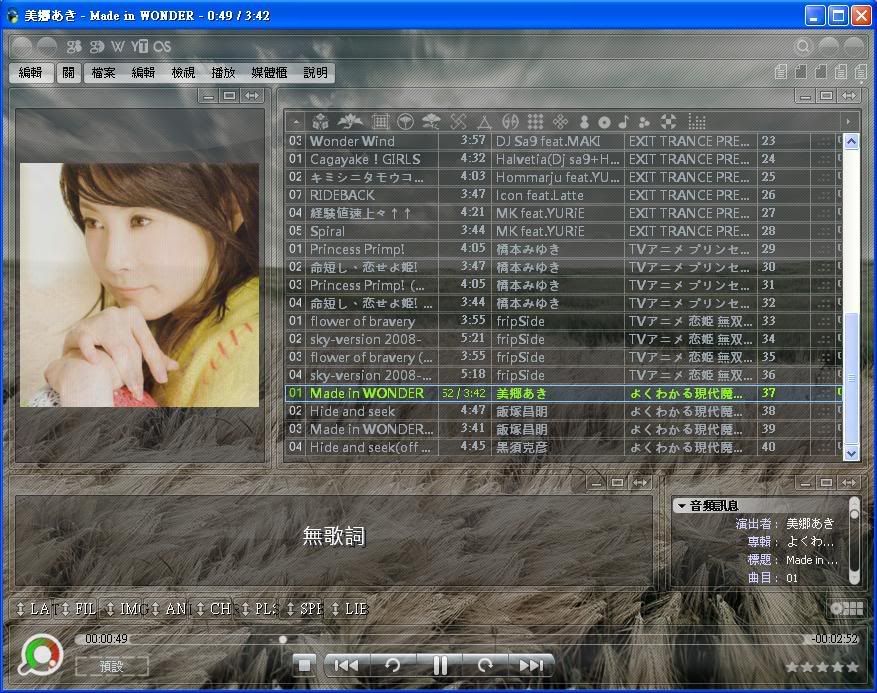Open the 播放 menu

click(x=223, y=73)
